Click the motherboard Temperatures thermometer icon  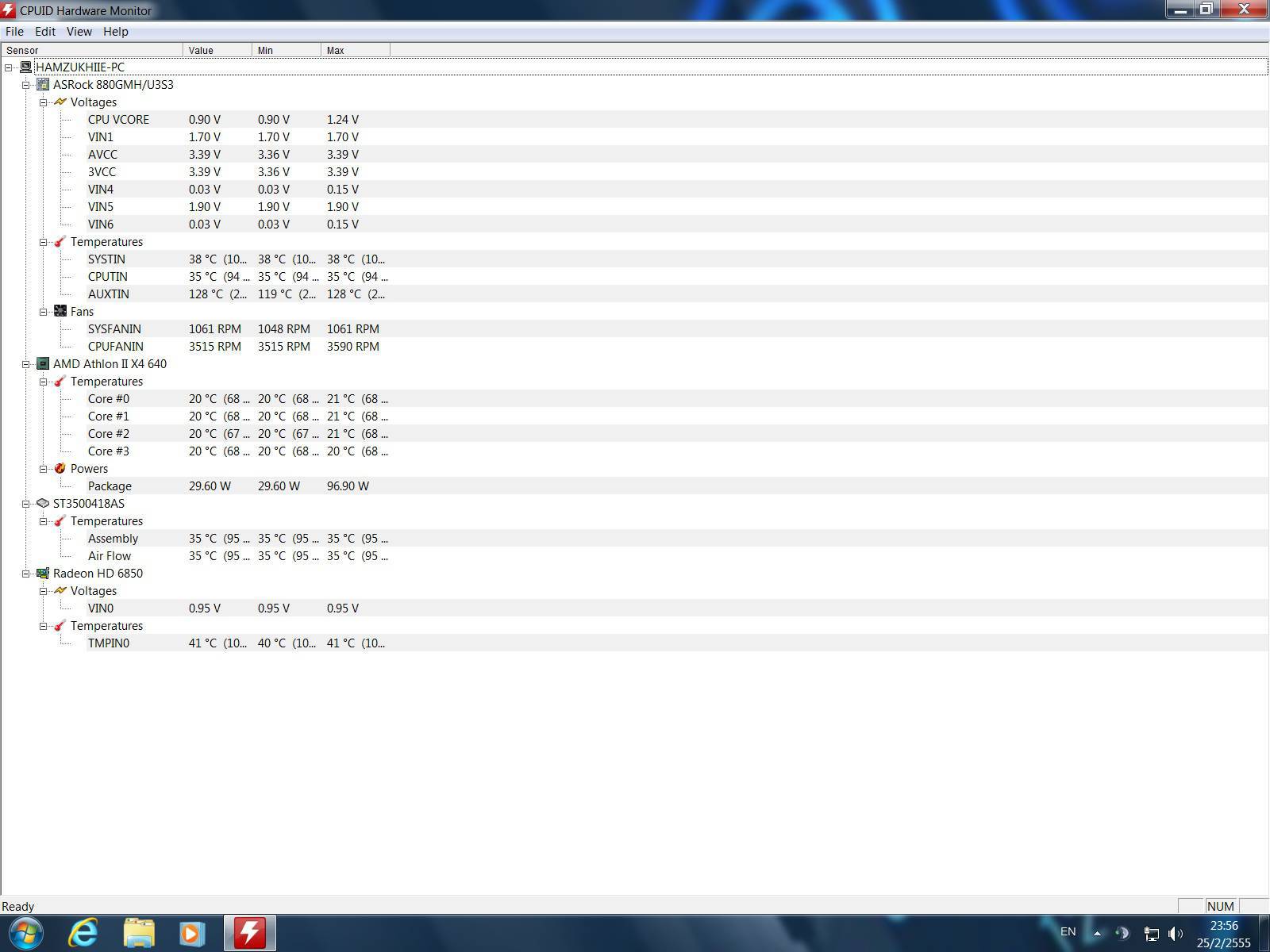[x=60, y=242]
